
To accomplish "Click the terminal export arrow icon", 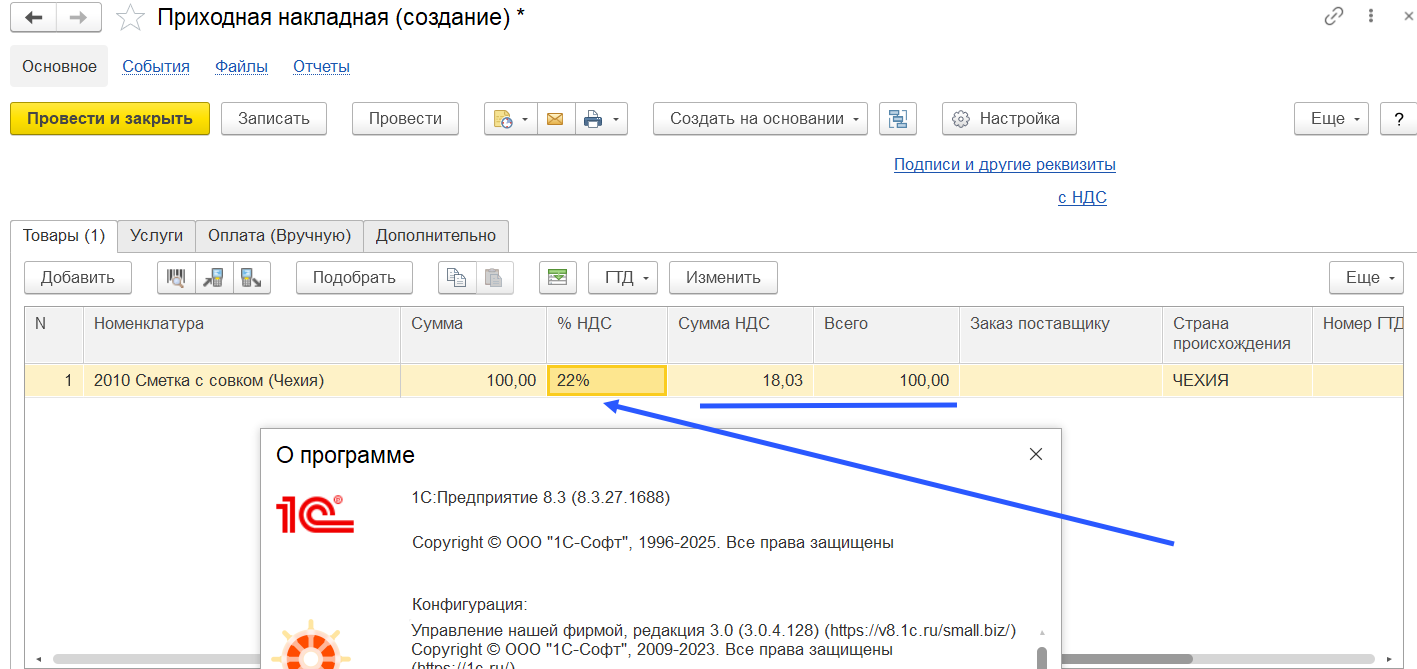I will click(x=252, y=278).
